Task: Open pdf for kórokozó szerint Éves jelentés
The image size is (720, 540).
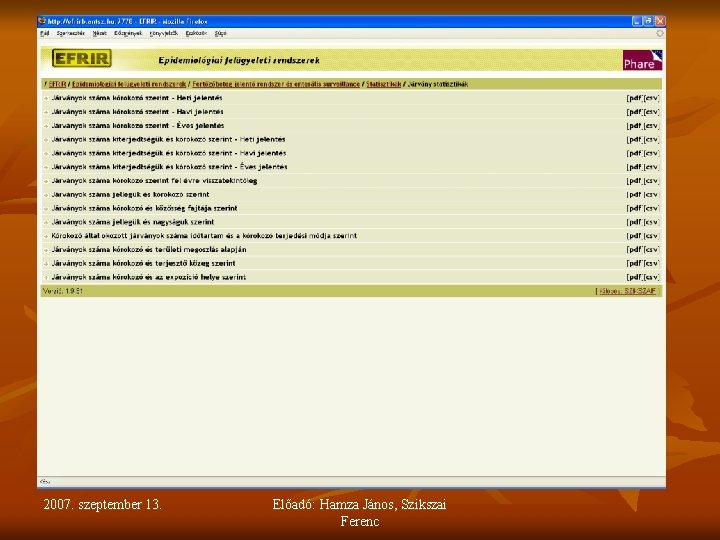Action: 634,125
